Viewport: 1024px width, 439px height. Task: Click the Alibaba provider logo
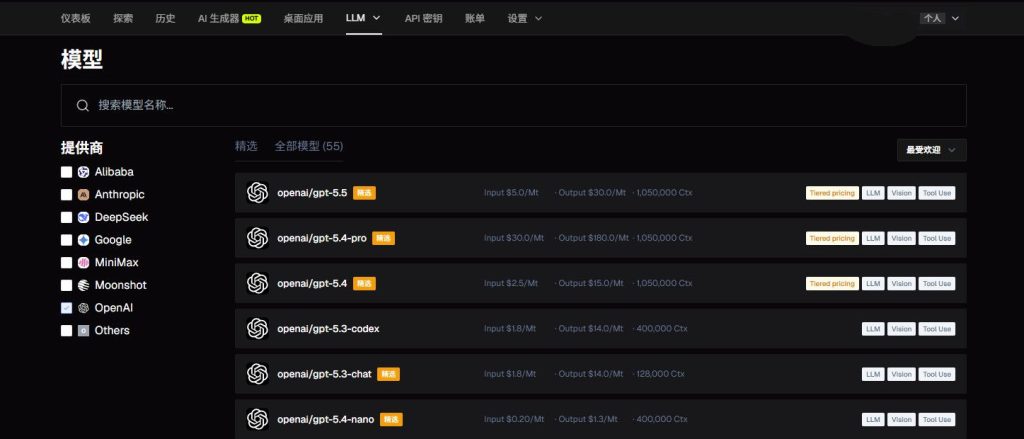(84, 172)
